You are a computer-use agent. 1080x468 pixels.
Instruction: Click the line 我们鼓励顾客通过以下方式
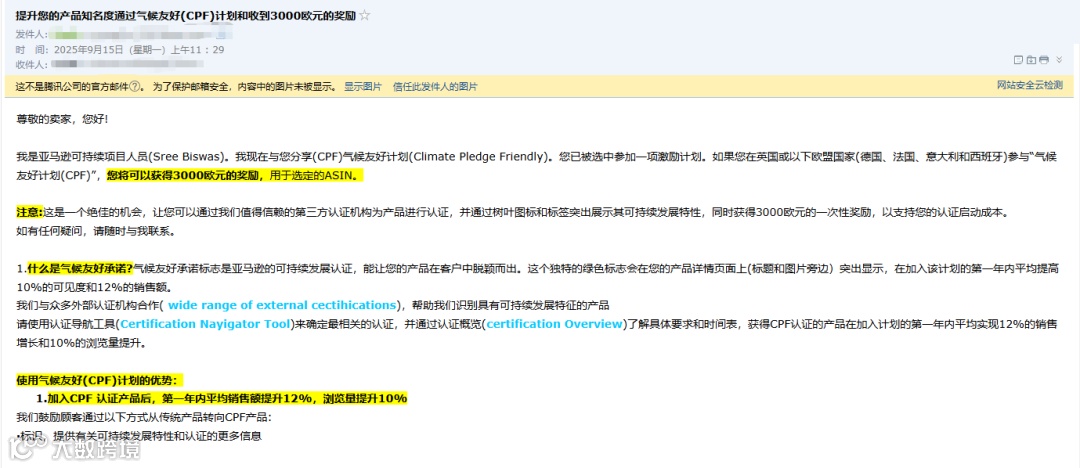(x=143, y=417)
